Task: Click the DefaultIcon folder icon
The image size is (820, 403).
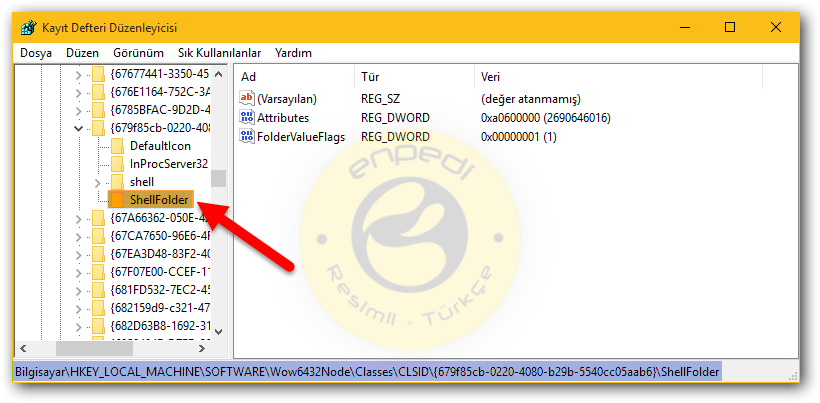Action: [x=117, y=146]
